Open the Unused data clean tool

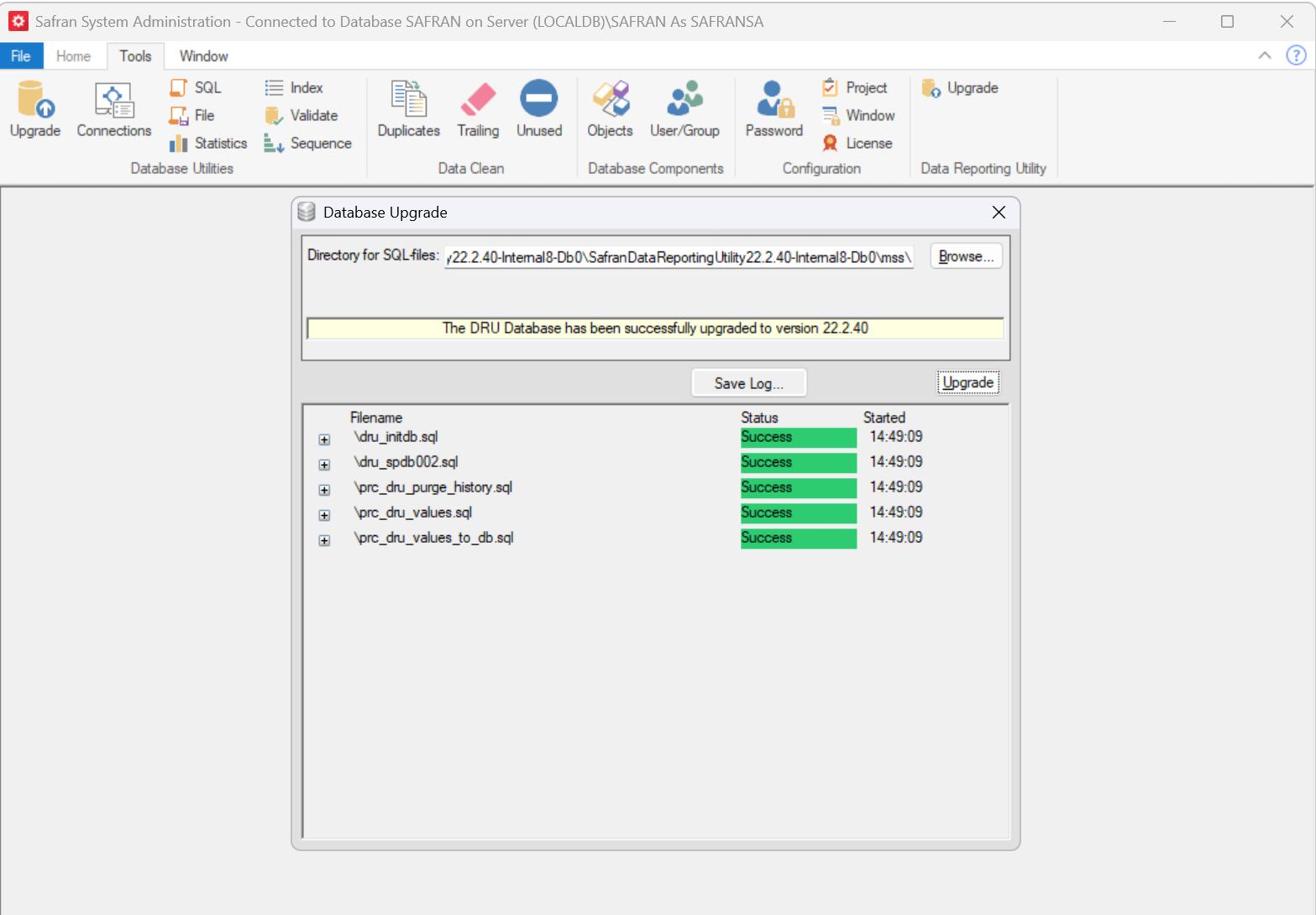[539, 109]
